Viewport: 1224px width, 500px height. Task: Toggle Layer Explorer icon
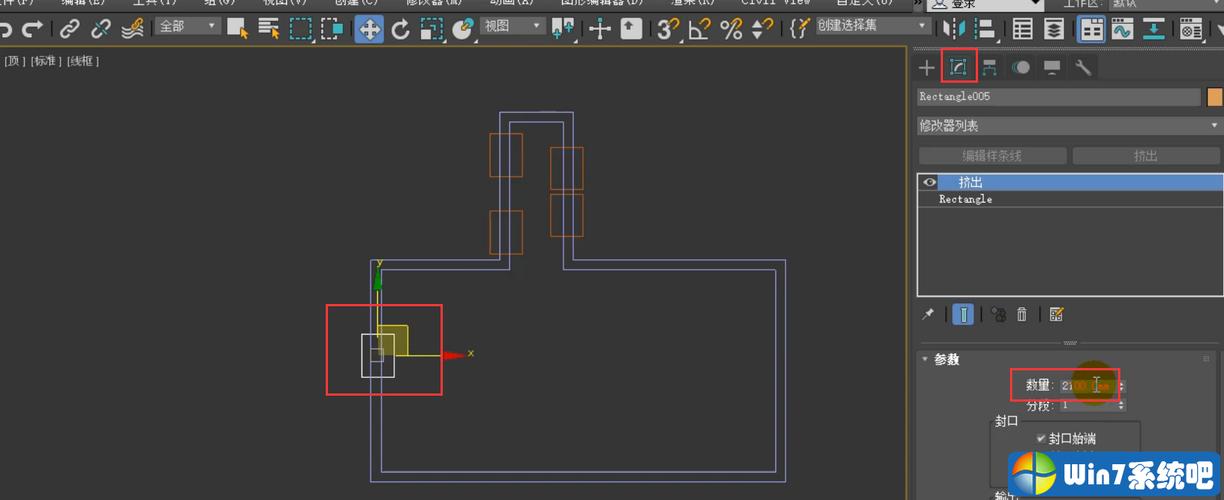point(1056,28)
